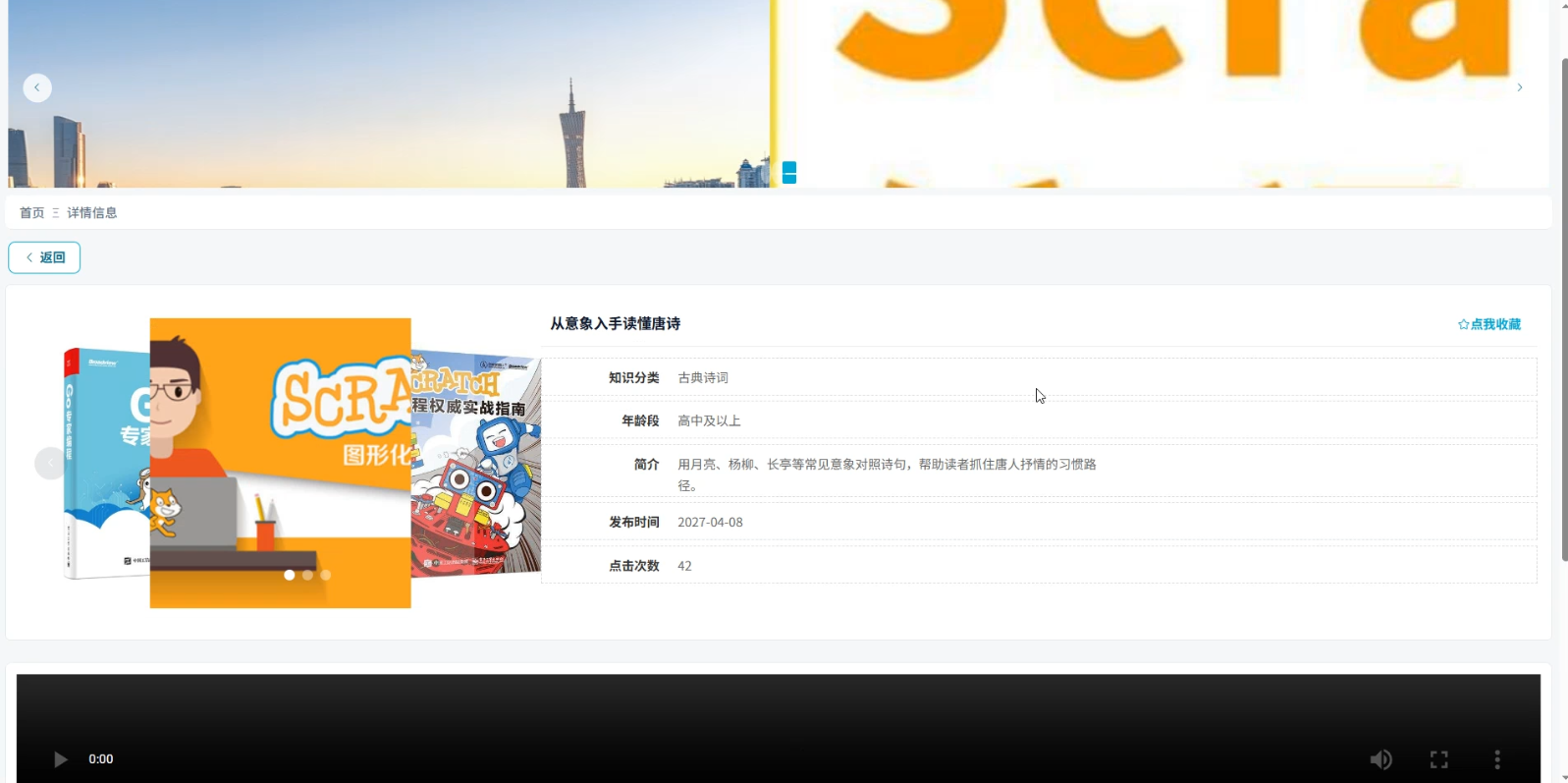Click the title 从意象入手读懂唐诗

616,323
